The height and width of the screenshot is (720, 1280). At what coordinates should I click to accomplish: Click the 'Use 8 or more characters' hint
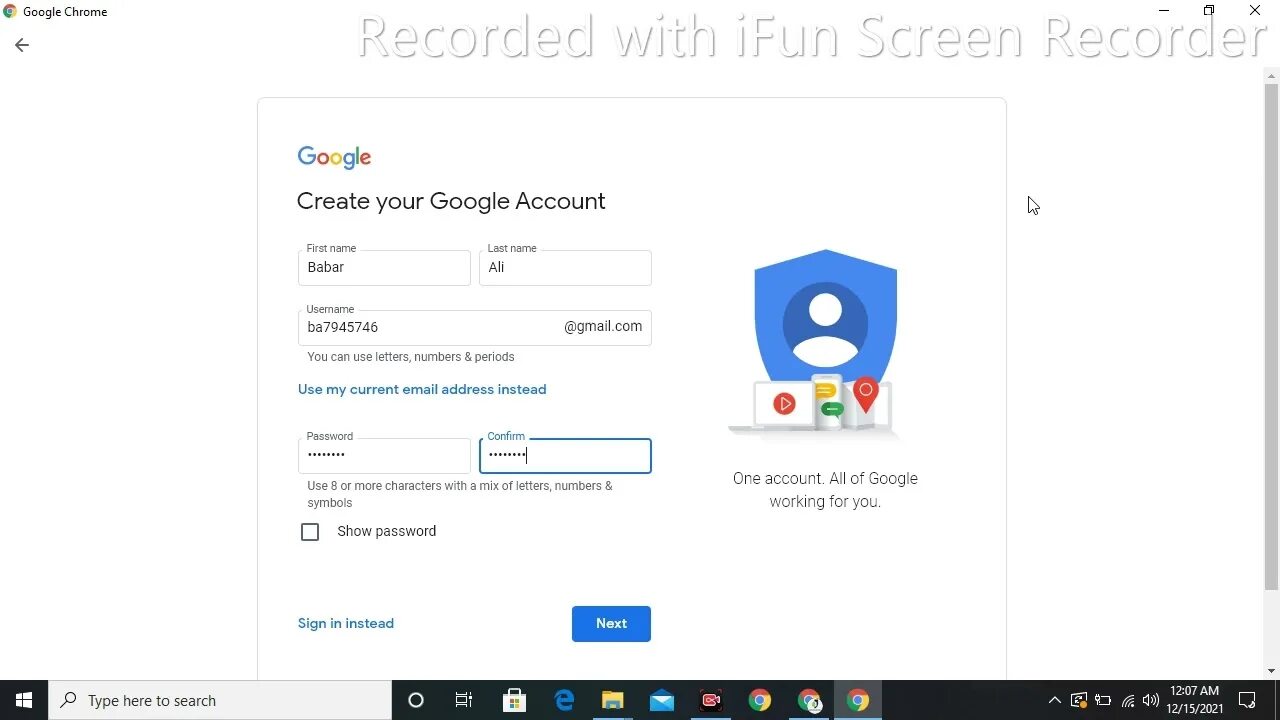[x=460, y=494]
